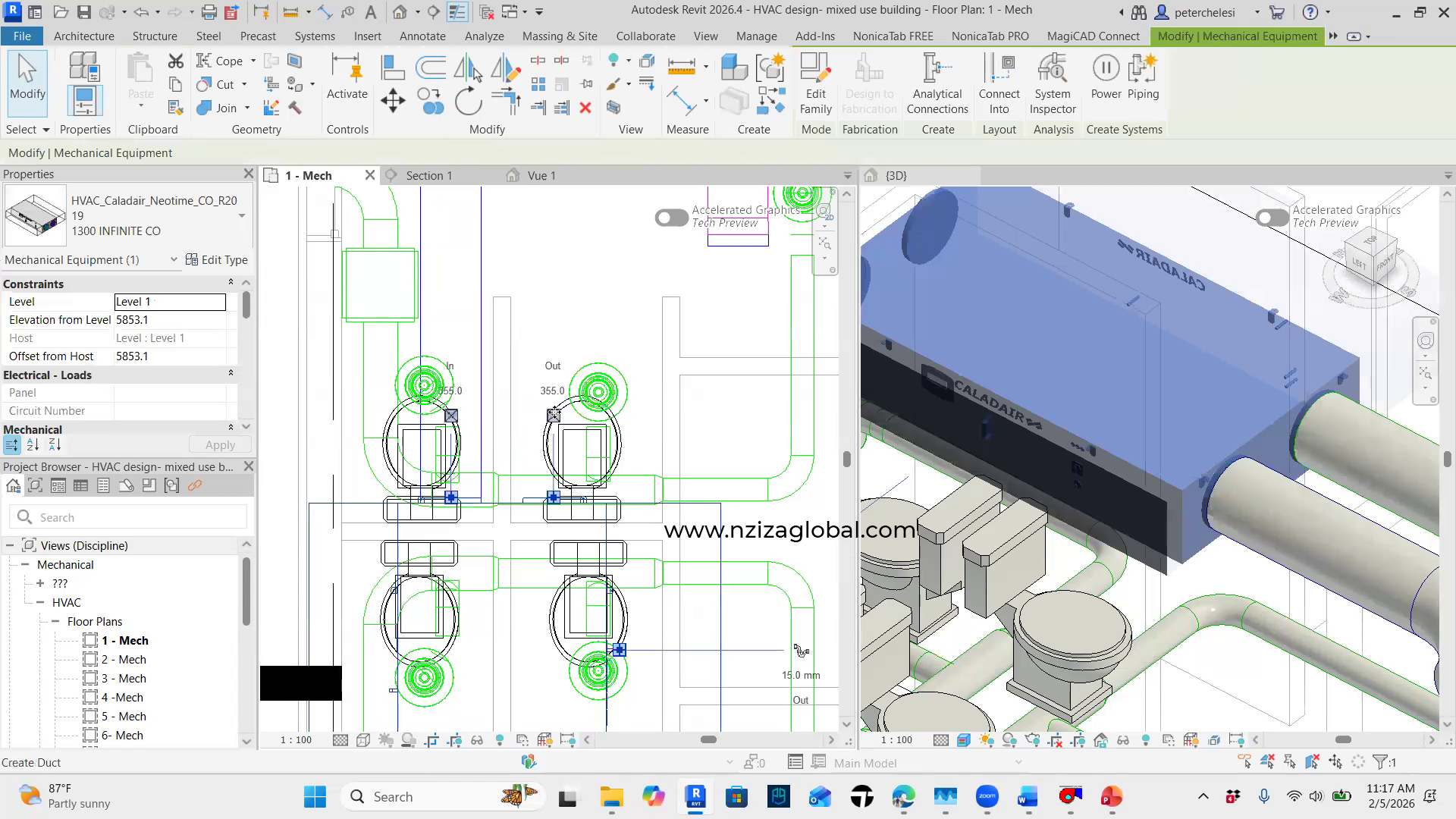Open the Section 1 view tab
1456x819 pixels.
tap(428, 175)
